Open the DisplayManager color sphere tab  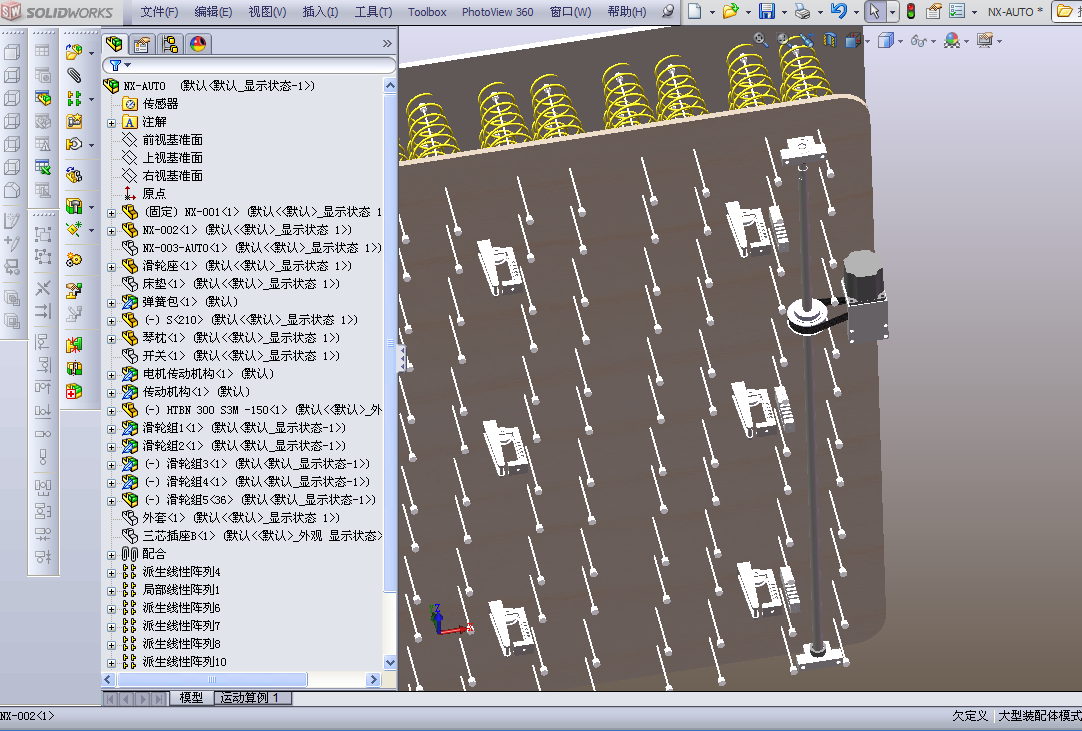pos(198,44)
